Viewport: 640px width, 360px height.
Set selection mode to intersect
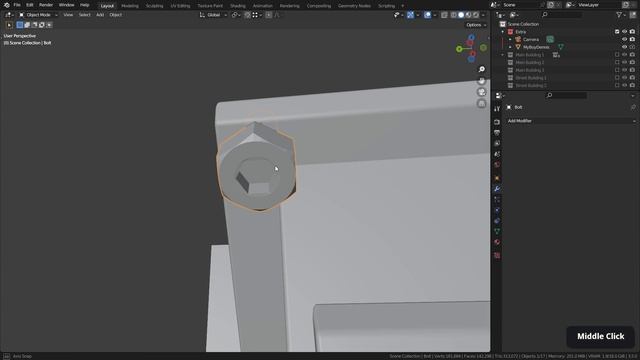tap(49, 25)
